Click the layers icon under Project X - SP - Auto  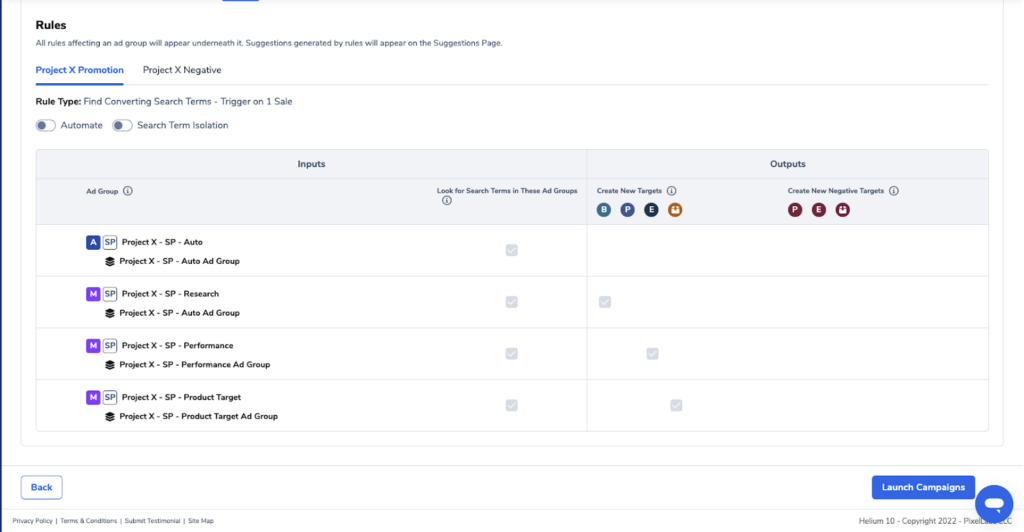click(110, 261)
